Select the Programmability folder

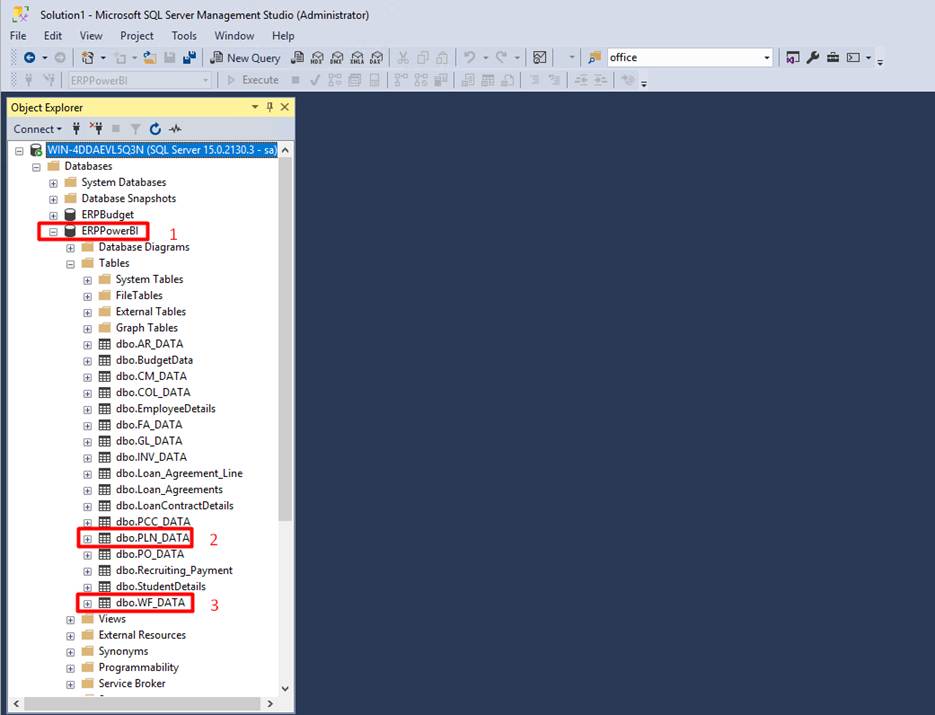point(138,667)
